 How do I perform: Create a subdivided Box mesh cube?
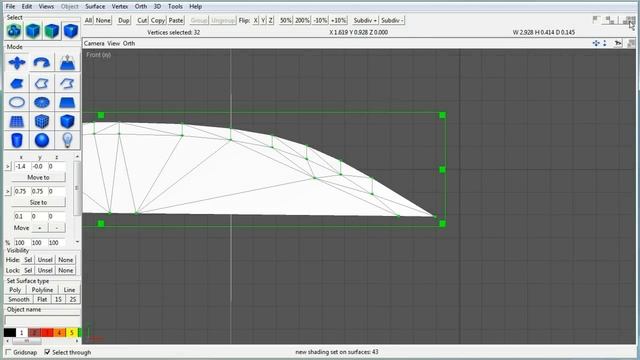(x=42, y=121)
